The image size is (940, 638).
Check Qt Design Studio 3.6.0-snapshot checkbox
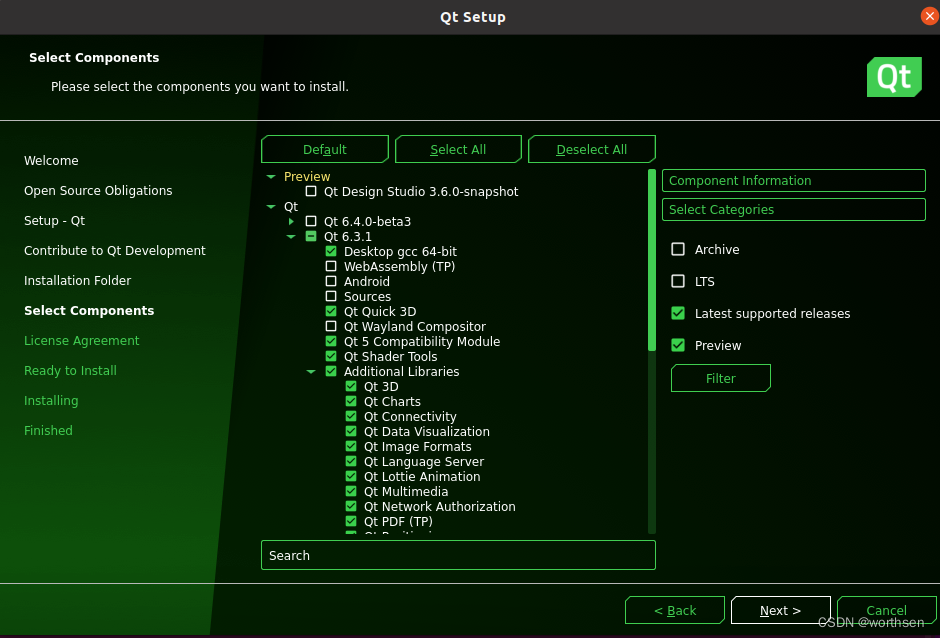coord(311,191)
